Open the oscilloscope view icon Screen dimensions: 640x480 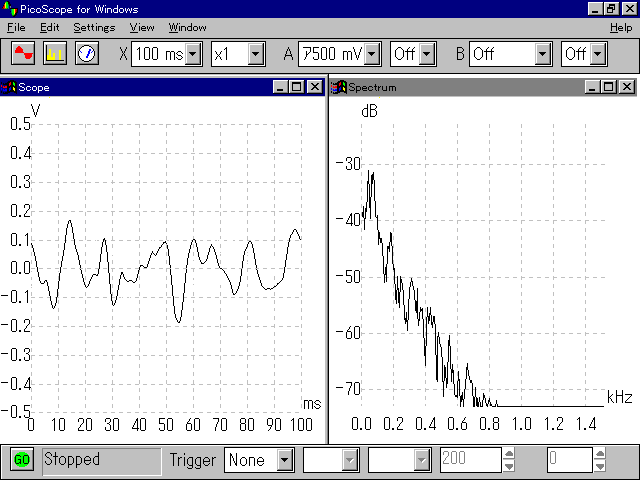[x=23, y=53]
